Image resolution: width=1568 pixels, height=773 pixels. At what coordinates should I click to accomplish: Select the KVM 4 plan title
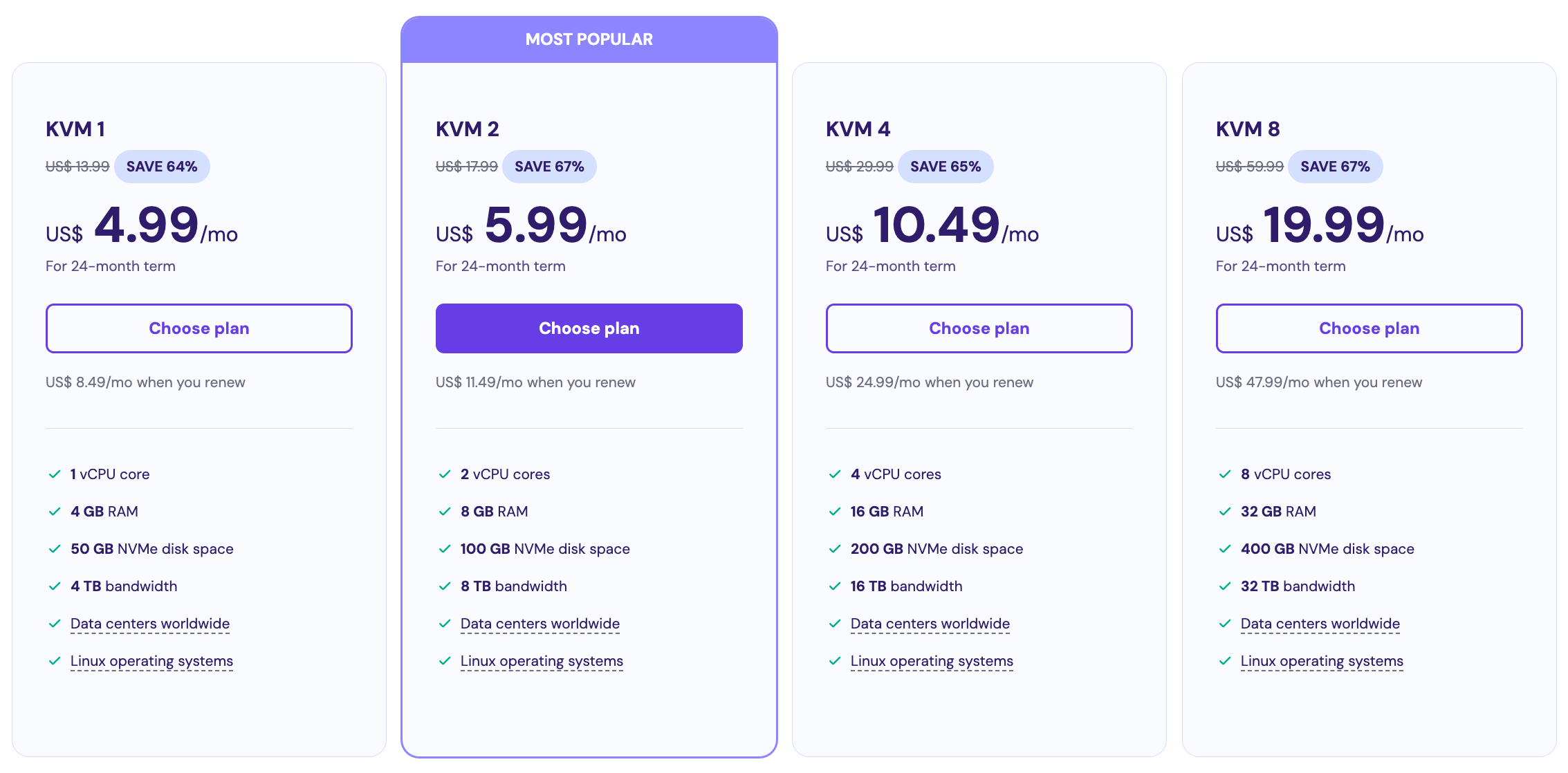coord(858,129)
